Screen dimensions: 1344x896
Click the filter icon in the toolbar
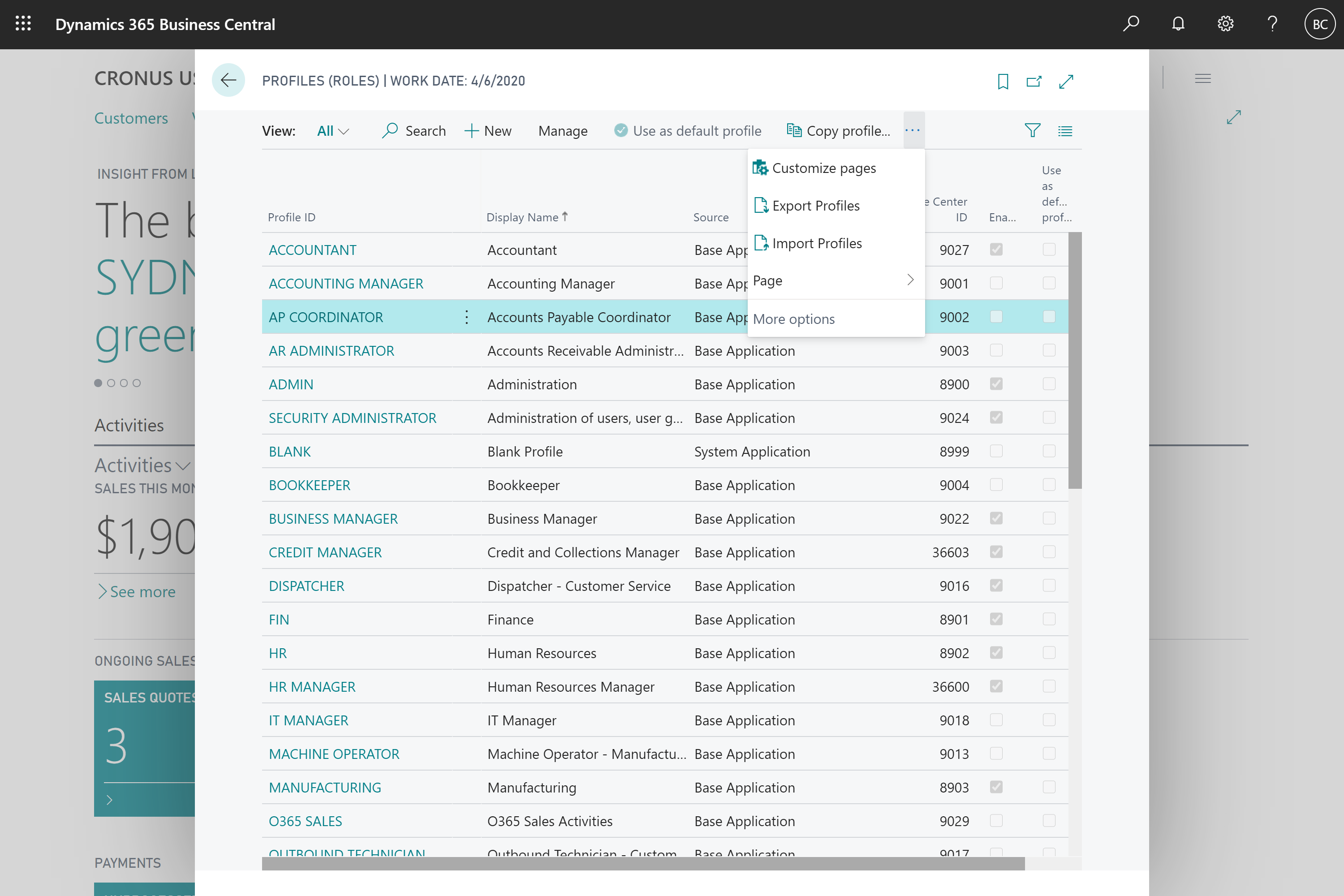(x=1032, y=131)
